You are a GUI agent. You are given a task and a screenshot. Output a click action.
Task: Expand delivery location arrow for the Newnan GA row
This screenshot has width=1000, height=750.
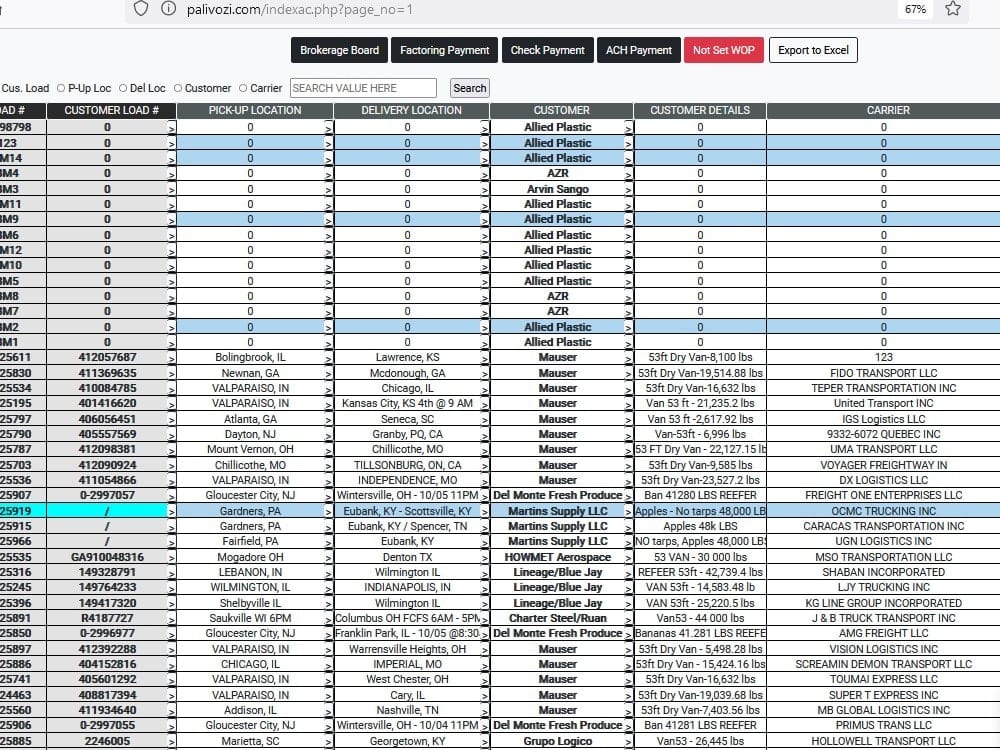(x=485, y=372)
